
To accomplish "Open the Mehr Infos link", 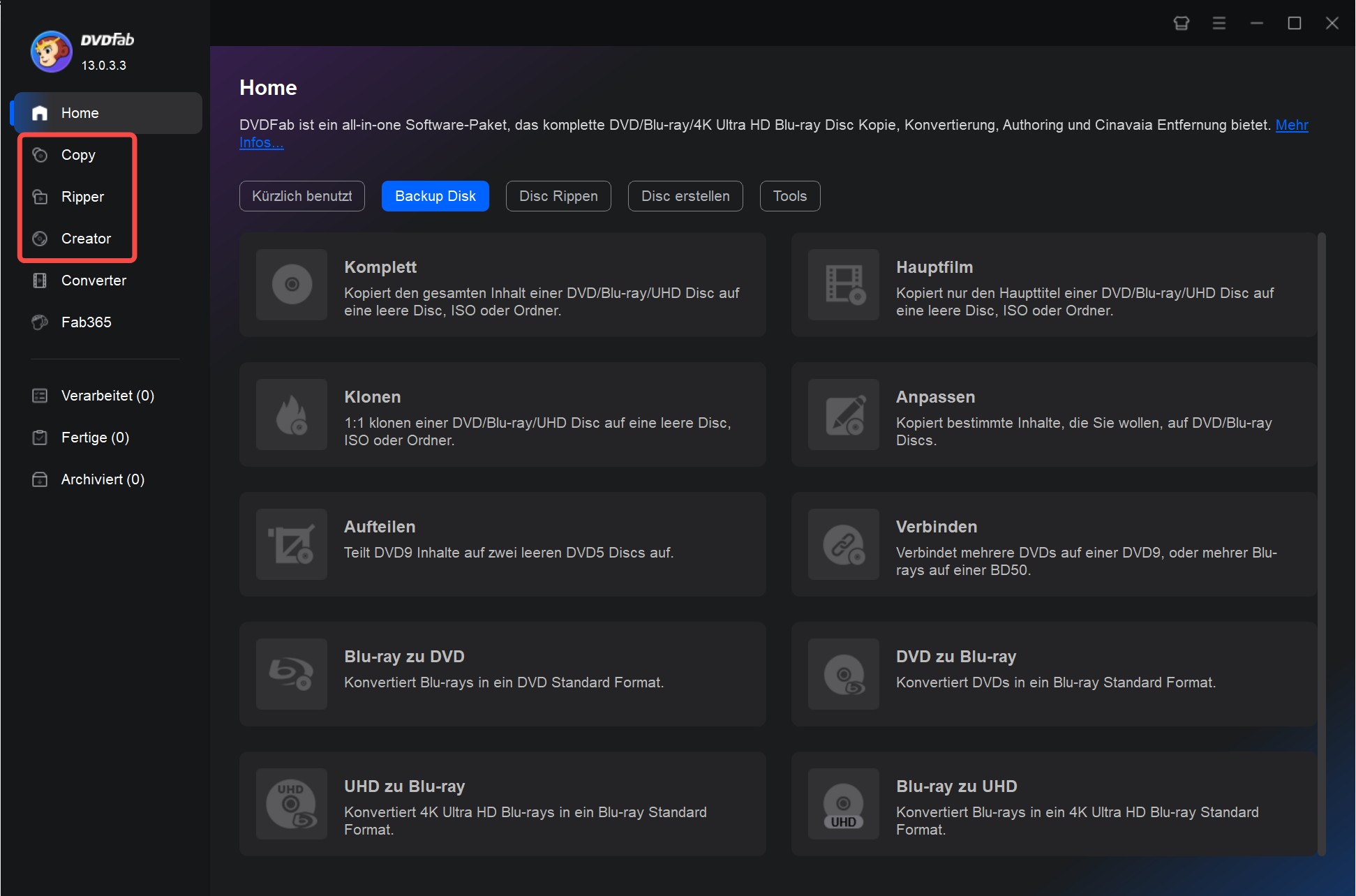I will (1292, 125).
